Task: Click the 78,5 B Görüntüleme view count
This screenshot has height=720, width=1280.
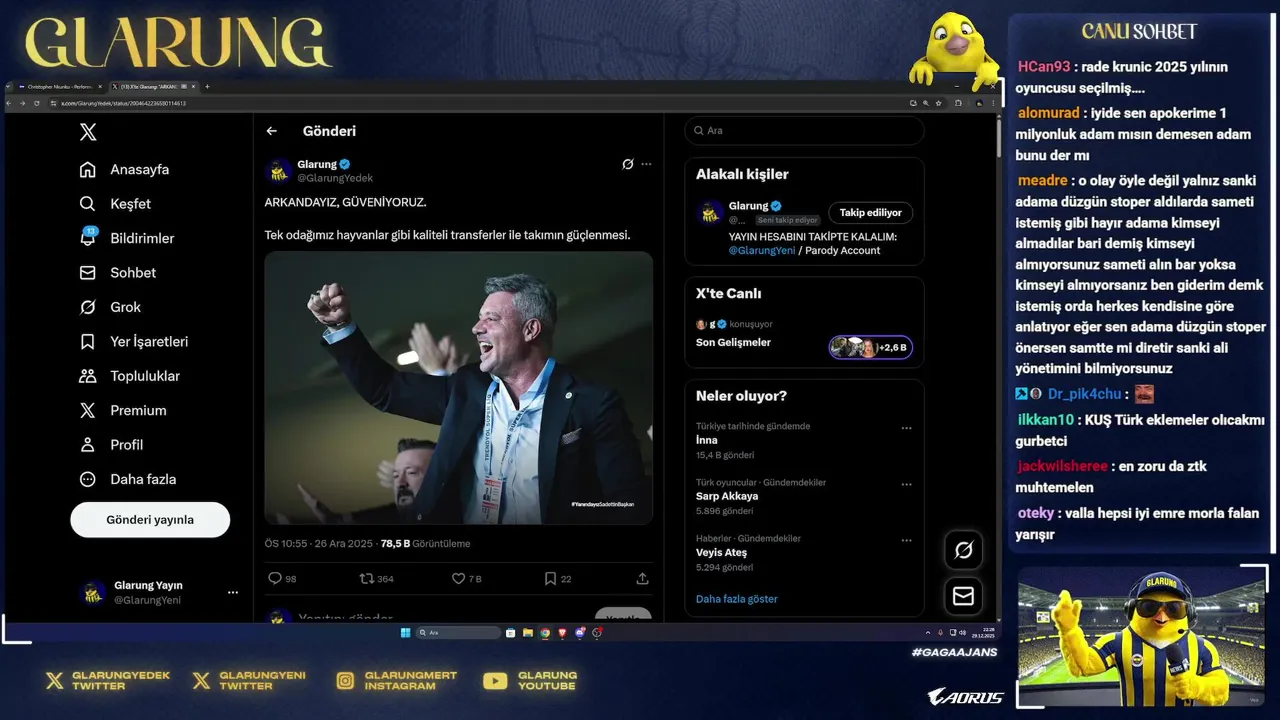Action: pyautogui.click(x=425, y=544)
